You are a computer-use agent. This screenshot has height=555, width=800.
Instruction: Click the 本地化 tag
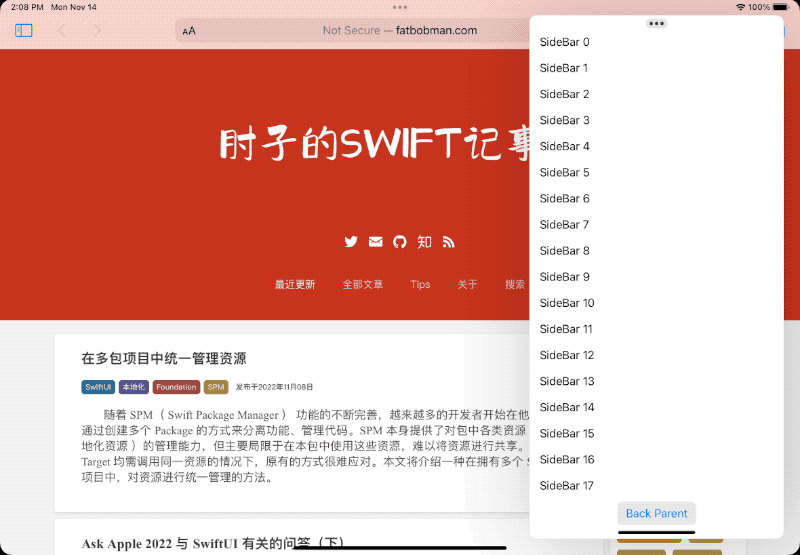(134, 387)
